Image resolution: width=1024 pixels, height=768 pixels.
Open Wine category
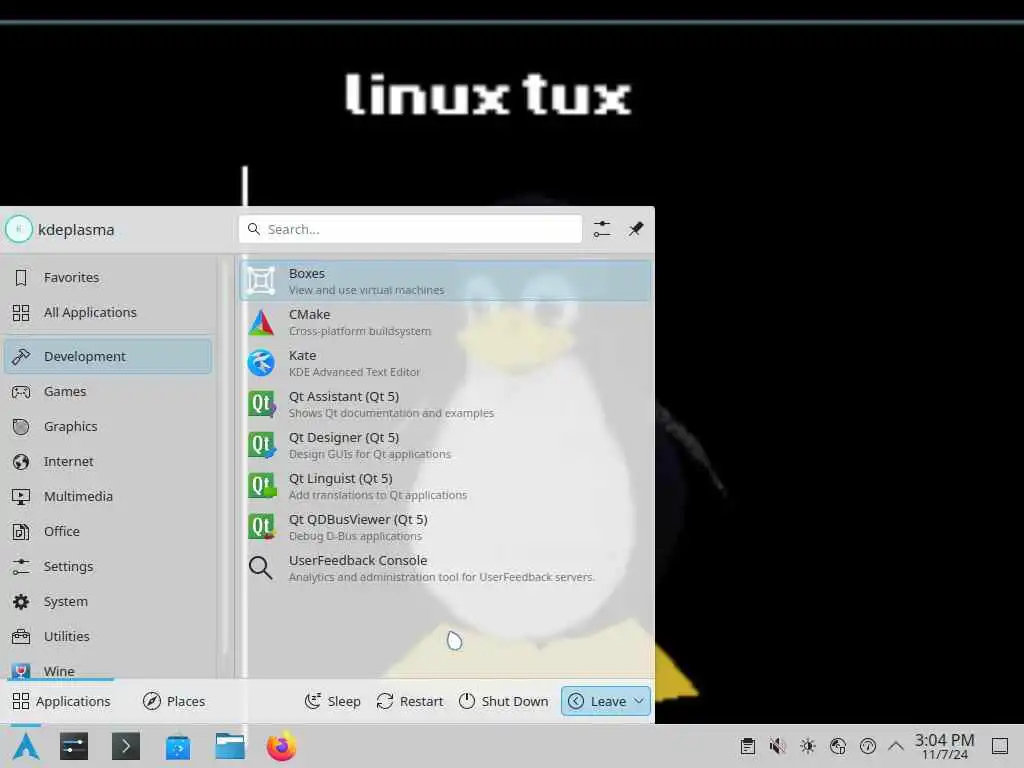(108, 671)
